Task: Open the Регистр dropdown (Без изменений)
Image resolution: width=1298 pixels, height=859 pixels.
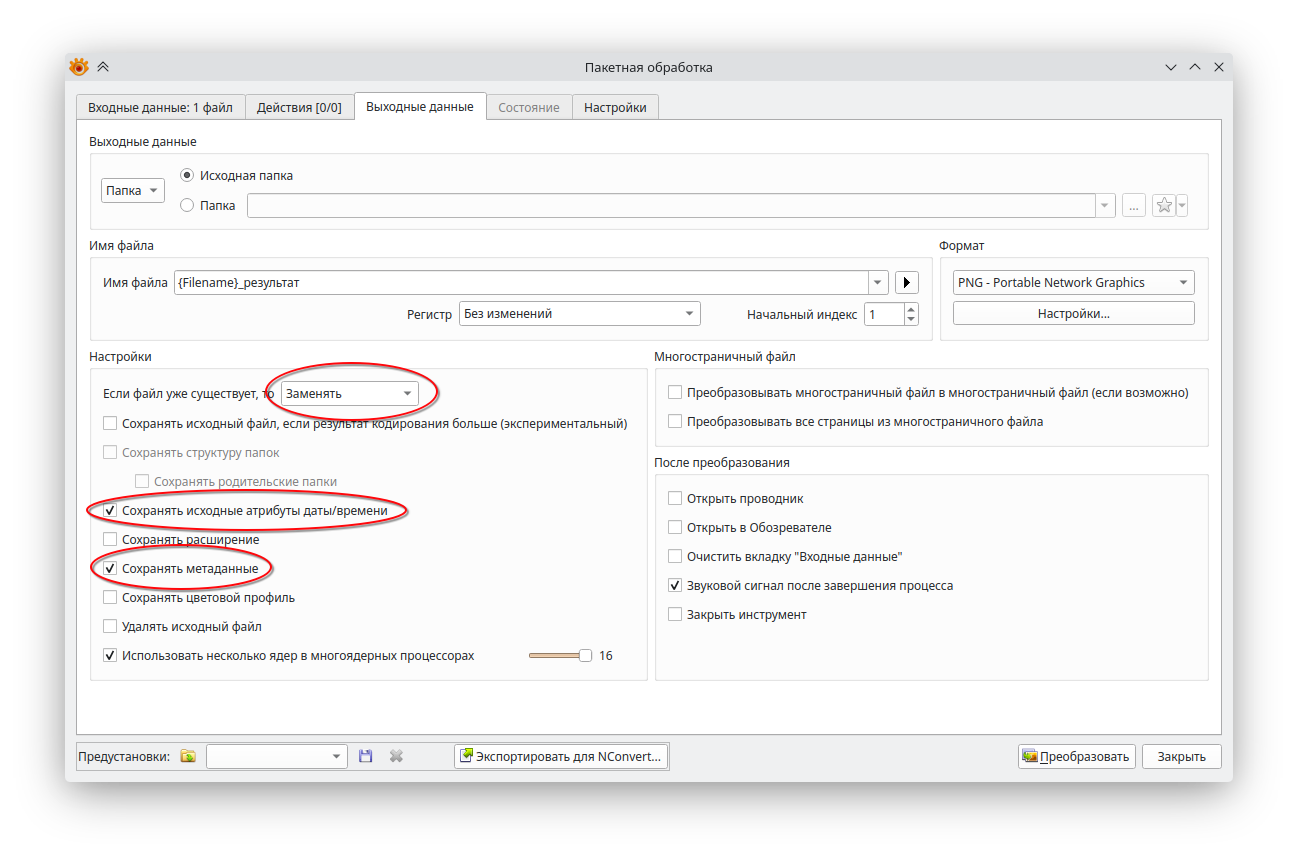Action: (x=580, y=314)
